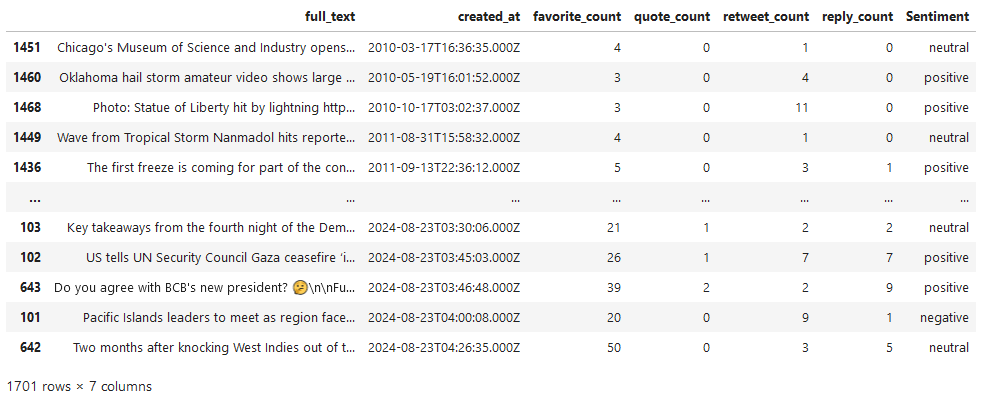Image resolution: width=990 pixels, height=408 pixels.
Task: Select row index 1451
Action: tap(27, 47)
